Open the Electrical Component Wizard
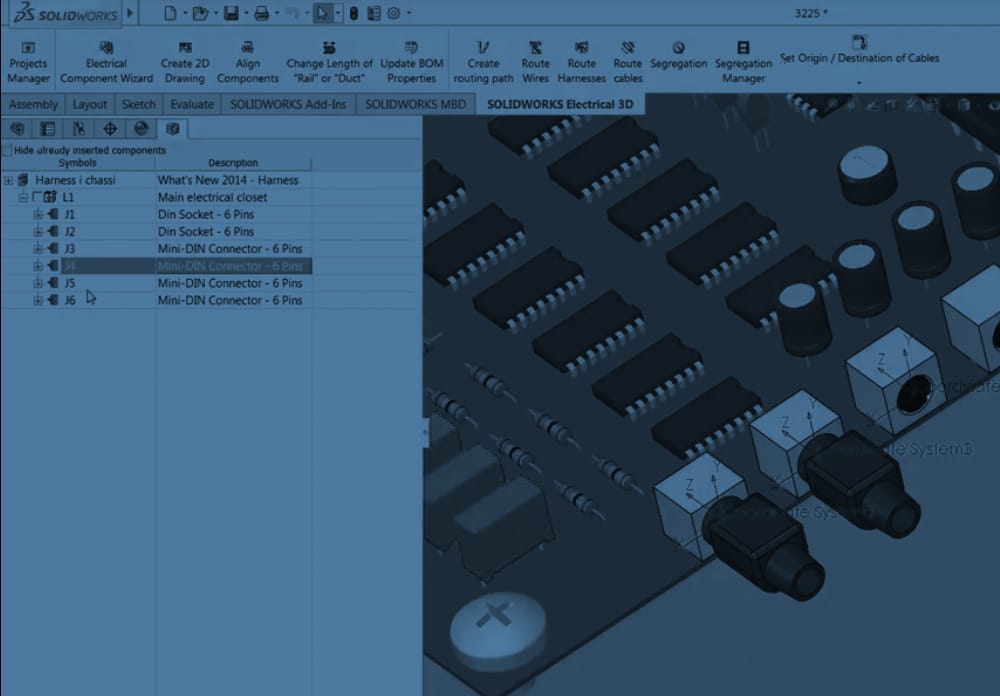 point(106,62)
